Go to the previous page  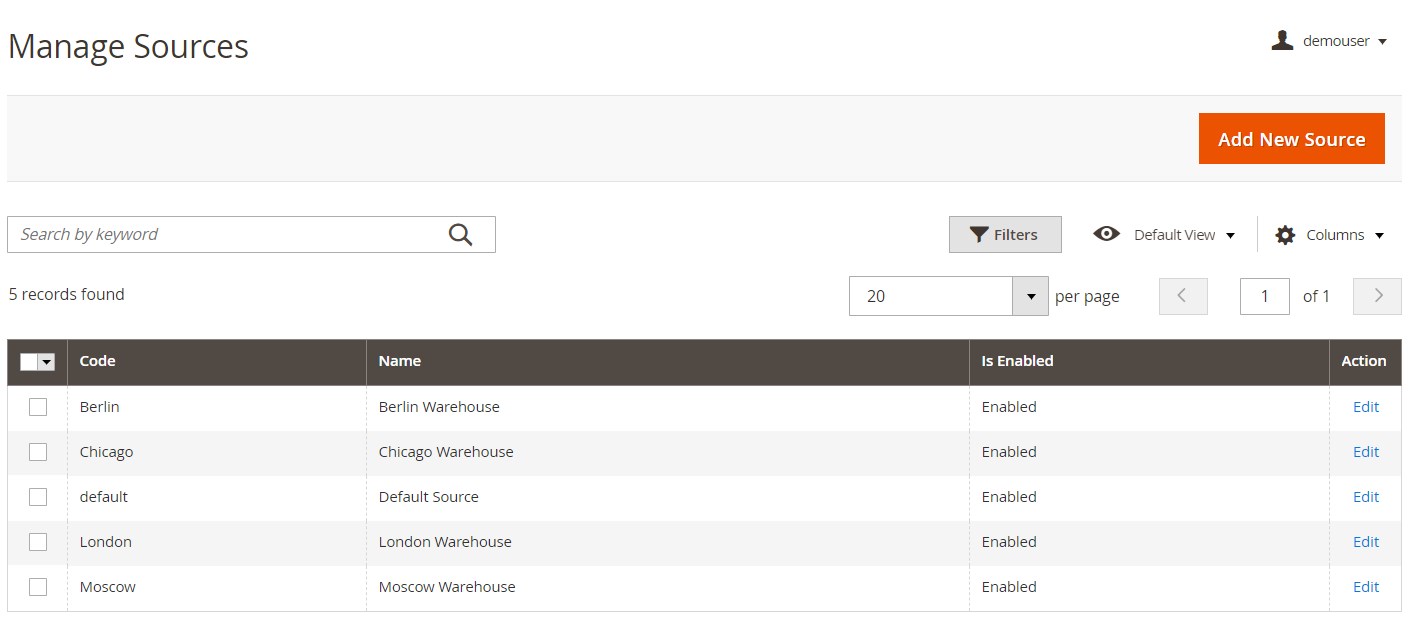(1183, 296)
